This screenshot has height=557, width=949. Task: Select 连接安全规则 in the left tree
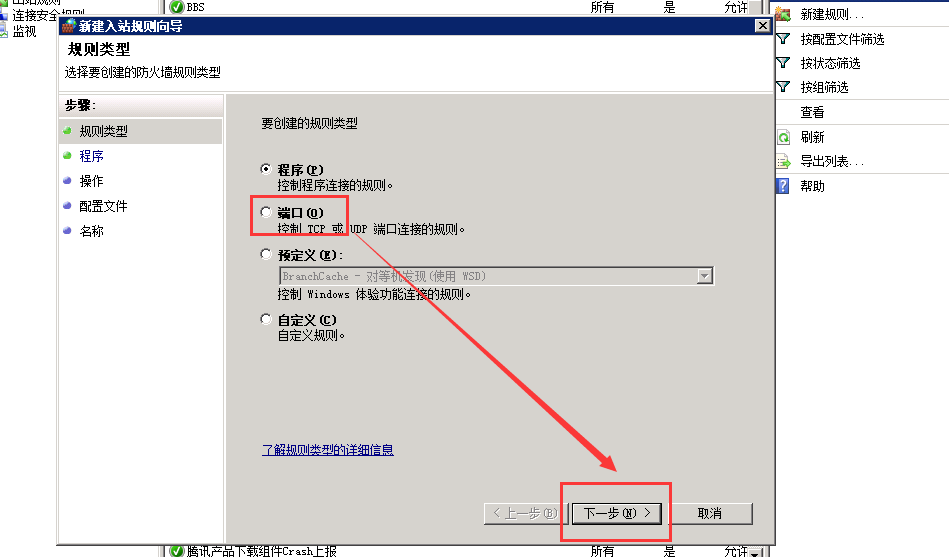tap(48, 16)
